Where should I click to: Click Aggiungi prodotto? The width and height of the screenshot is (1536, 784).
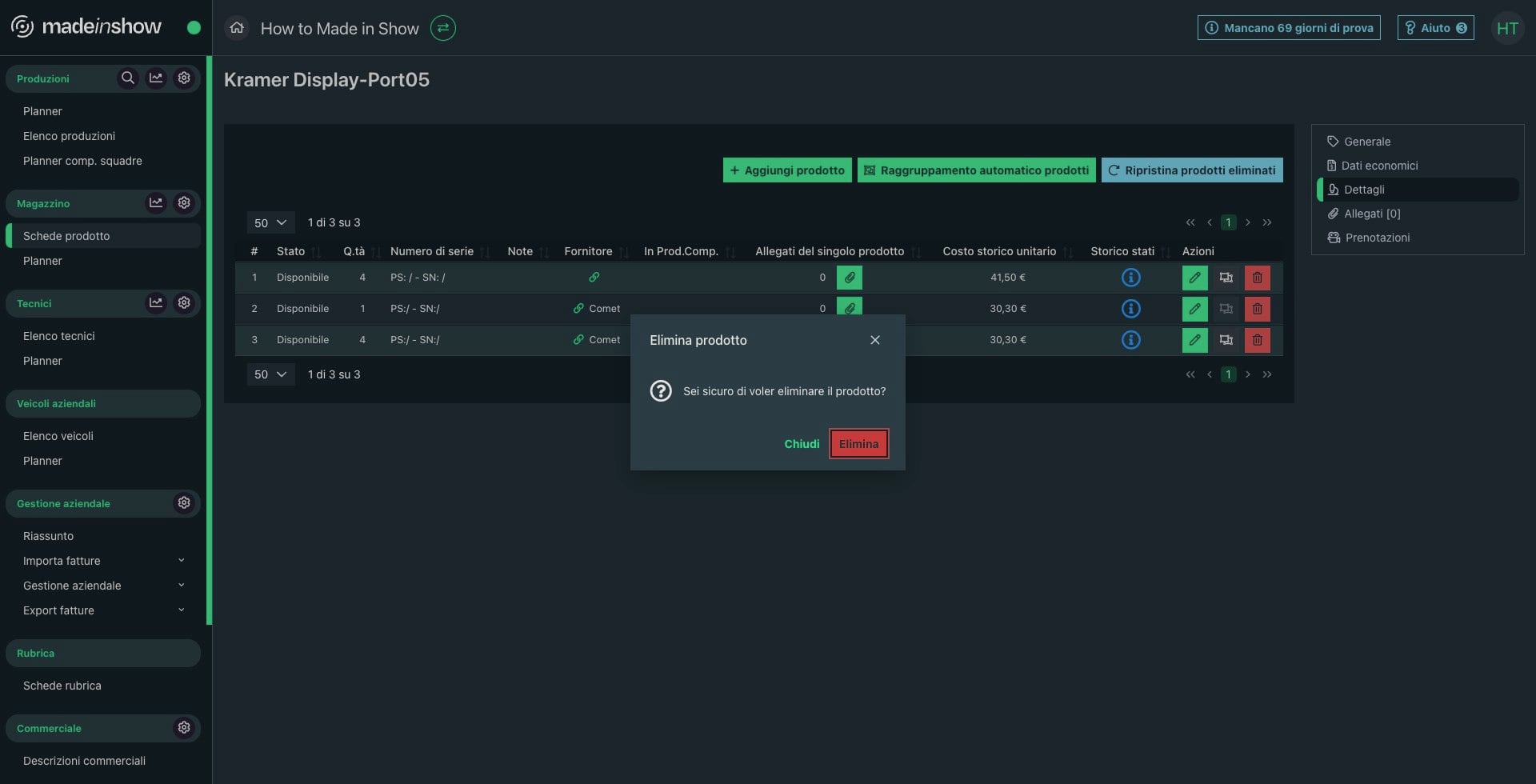click(x=787, y=170)
